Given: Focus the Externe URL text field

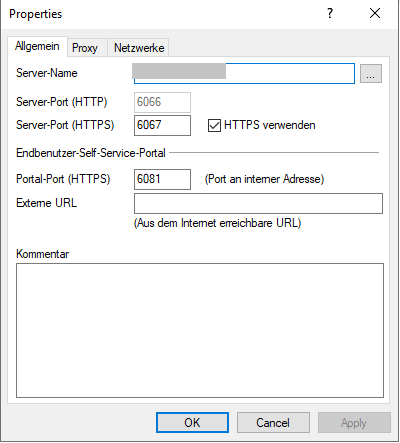Looking at the screenshot, I should pyautogui.click(x=258, y=203).
